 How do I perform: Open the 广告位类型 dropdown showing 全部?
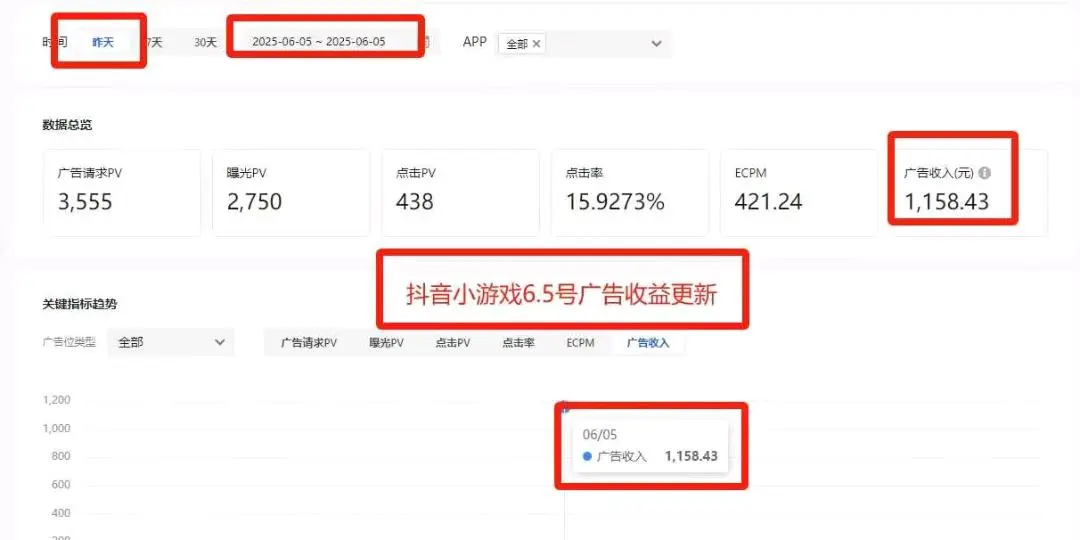click(x=171, y=342)
